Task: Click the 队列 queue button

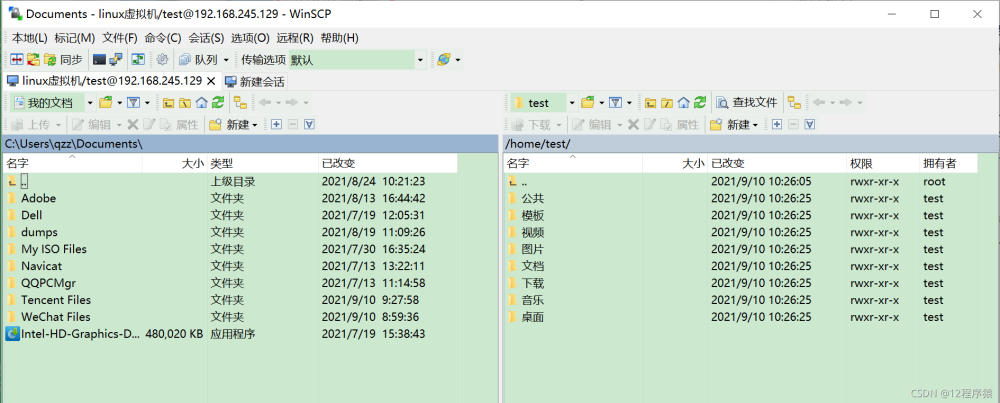Action: pyautogui.click(x=198, y=60)
